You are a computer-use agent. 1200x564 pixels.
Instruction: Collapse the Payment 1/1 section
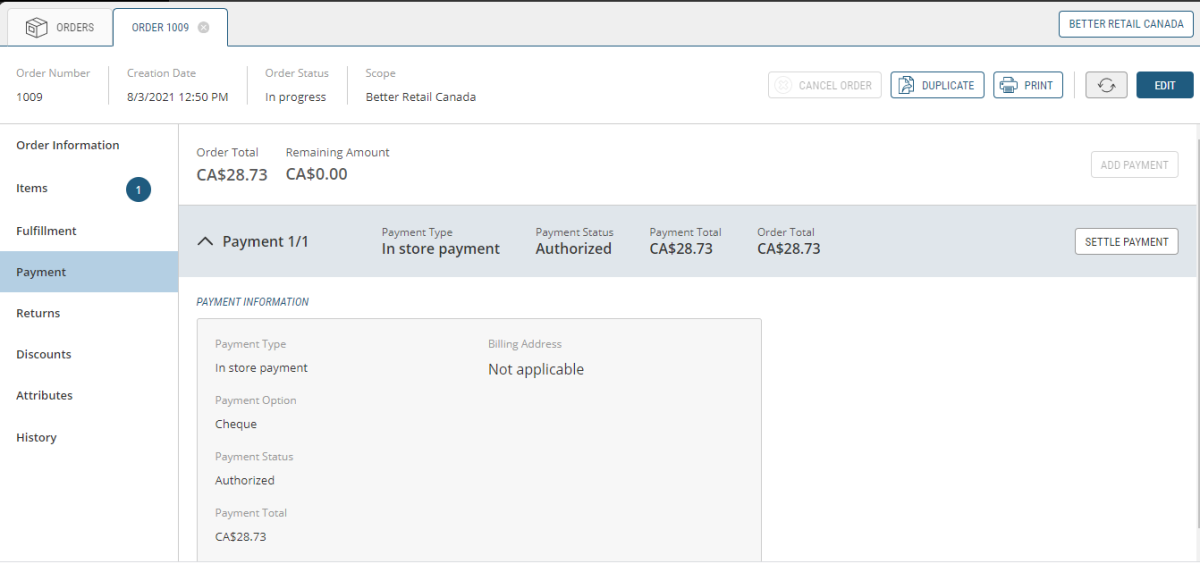pyautogui.click(x=205, y=242)
